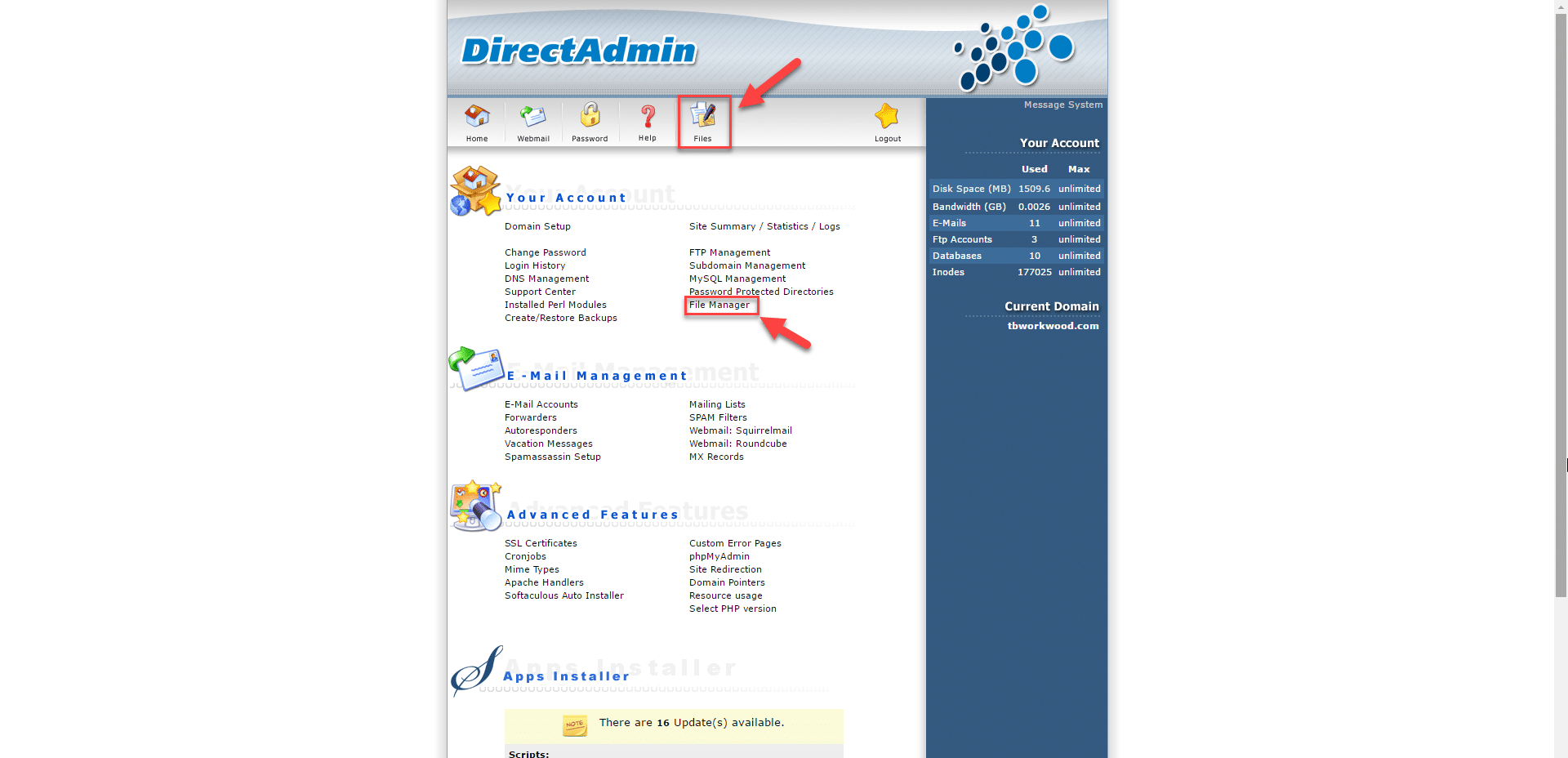Open Site Redirection

click(725, 569)
